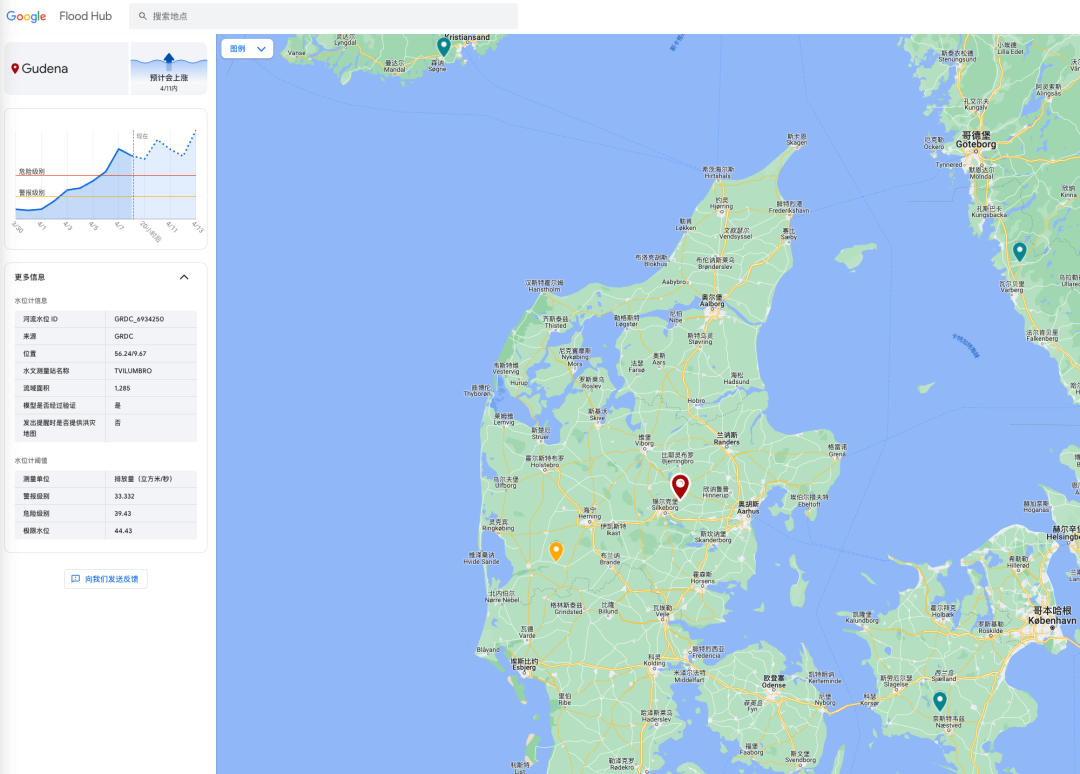
Task: Click the danger threshold value 39.43
Action: coord(123,513)
